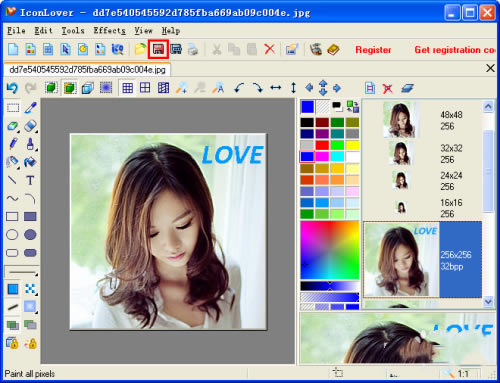Screen dimensions: 500x383
Task: Flip vertically with double-headed vertical arrow
Action: click(293, 88)
